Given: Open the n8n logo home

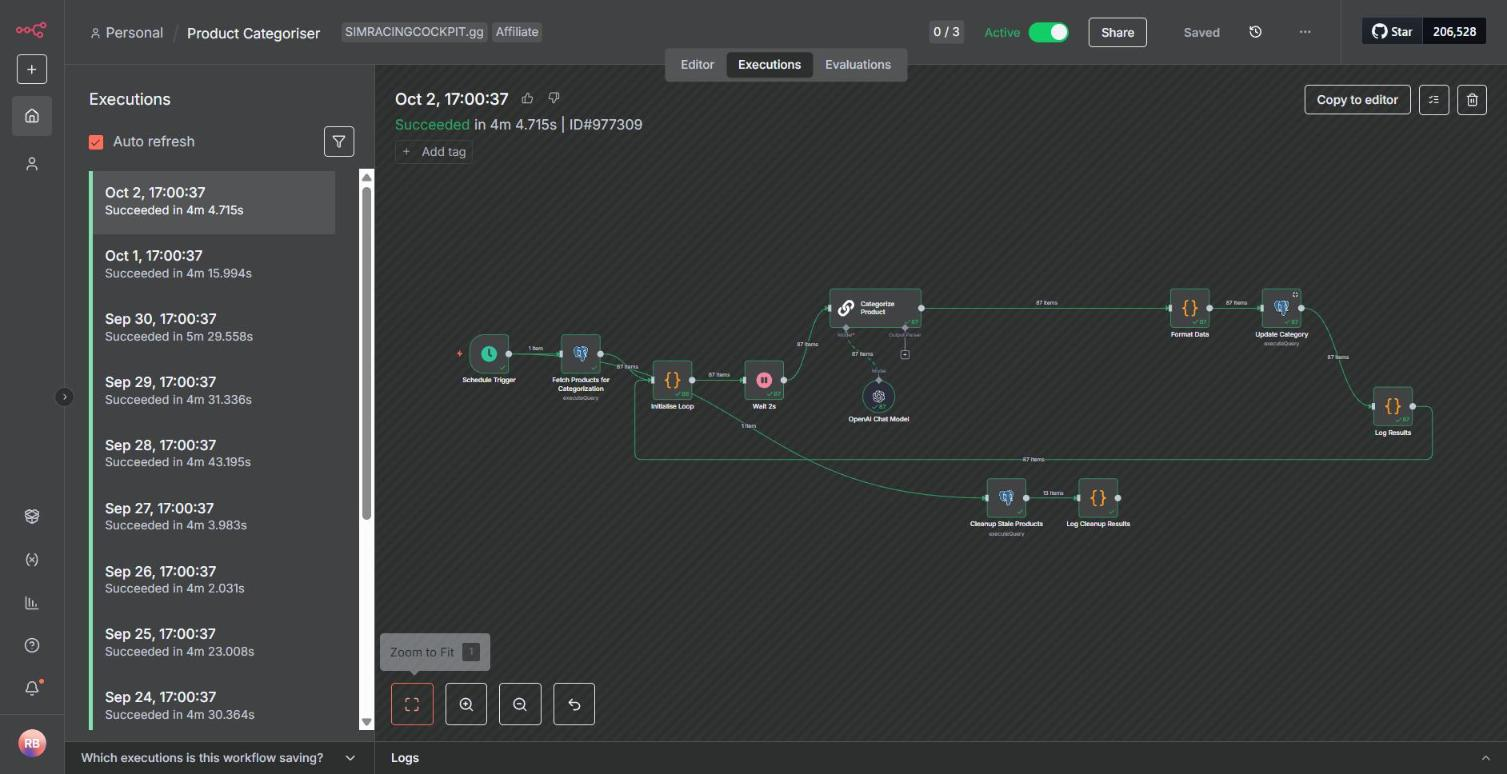Looking at the screenshot, I should (x=31, y=30).
